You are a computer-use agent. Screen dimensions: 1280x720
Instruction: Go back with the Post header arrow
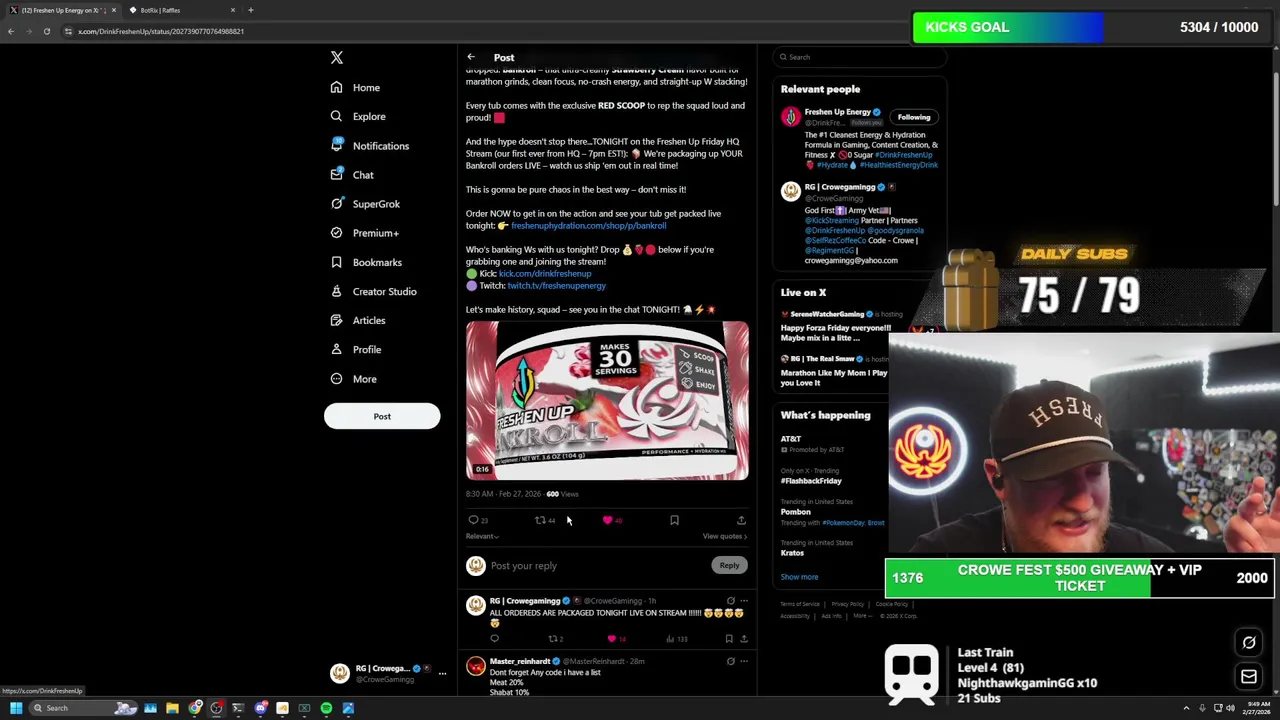[x=471, y=57]
